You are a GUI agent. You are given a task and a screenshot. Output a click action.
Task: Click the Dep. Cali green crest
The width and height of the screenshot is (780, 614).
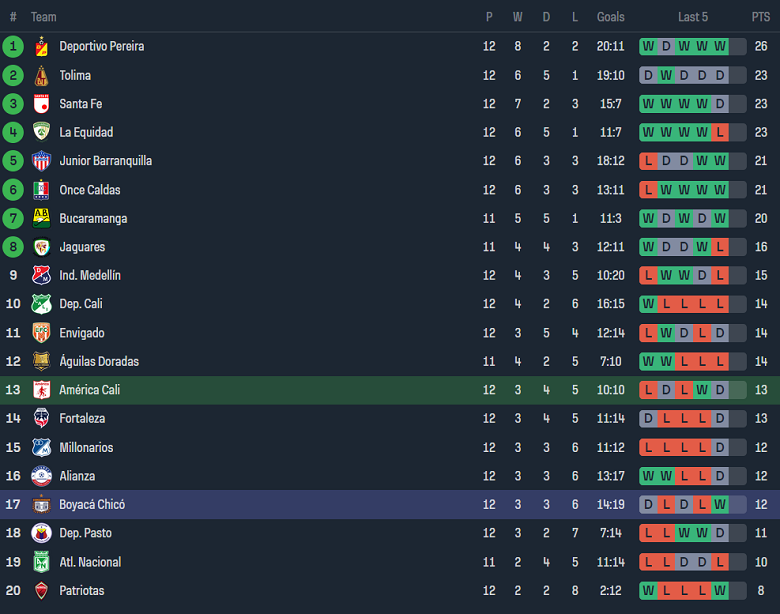point(41,304)
